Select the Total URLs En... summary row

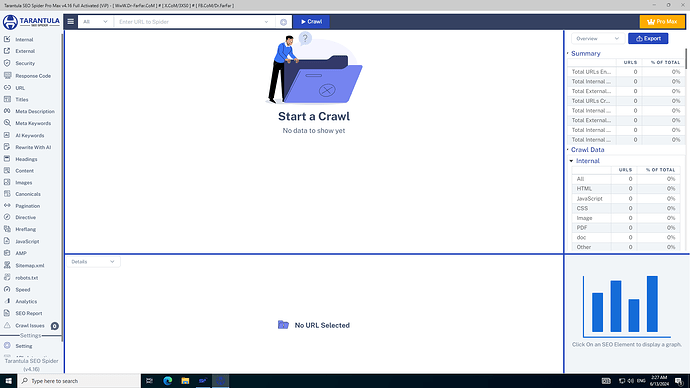click(x=625, y=72)
